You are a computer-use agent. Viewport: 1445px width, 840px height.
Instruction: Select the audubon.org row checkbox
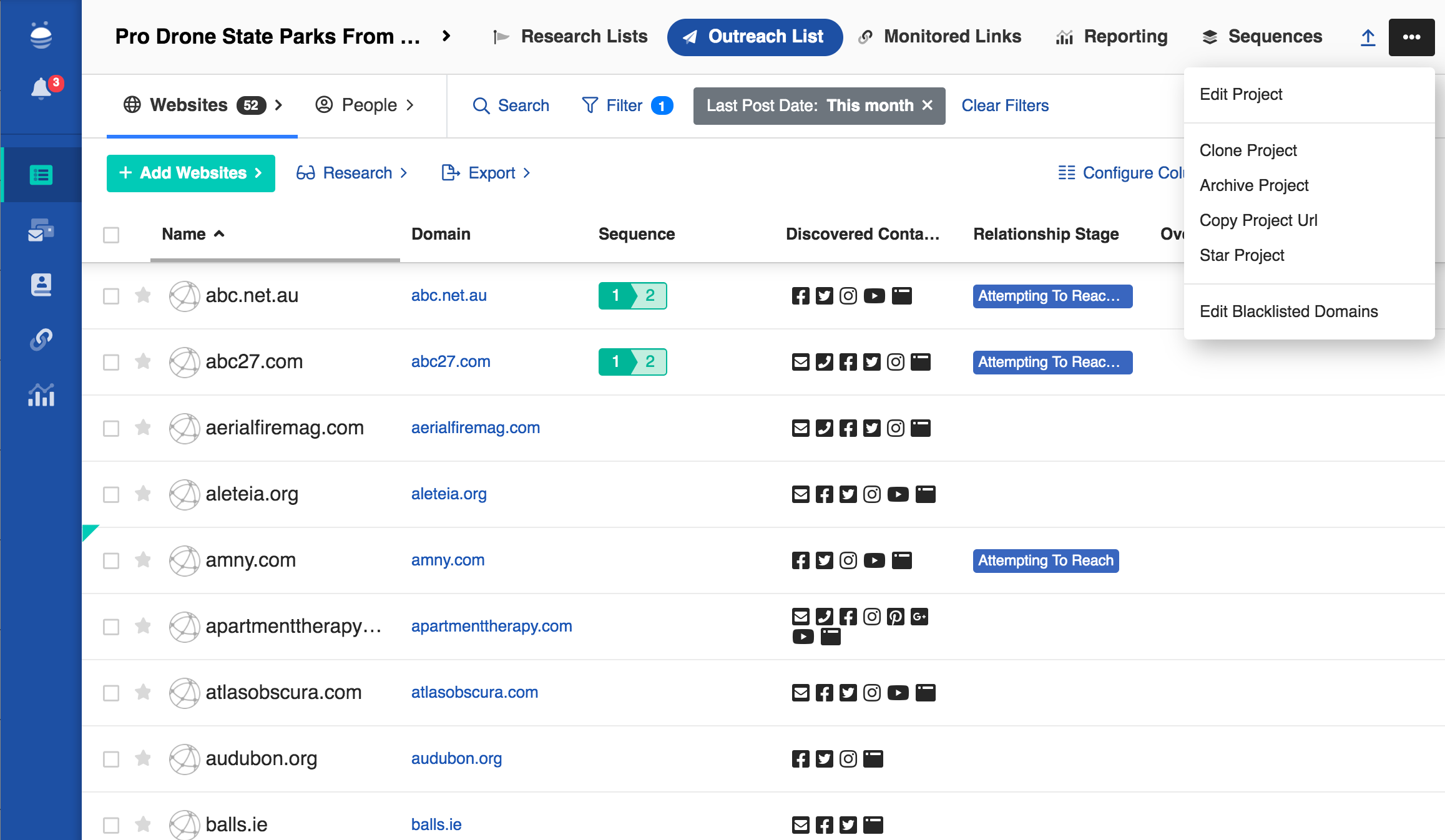(x=111, y=759)
